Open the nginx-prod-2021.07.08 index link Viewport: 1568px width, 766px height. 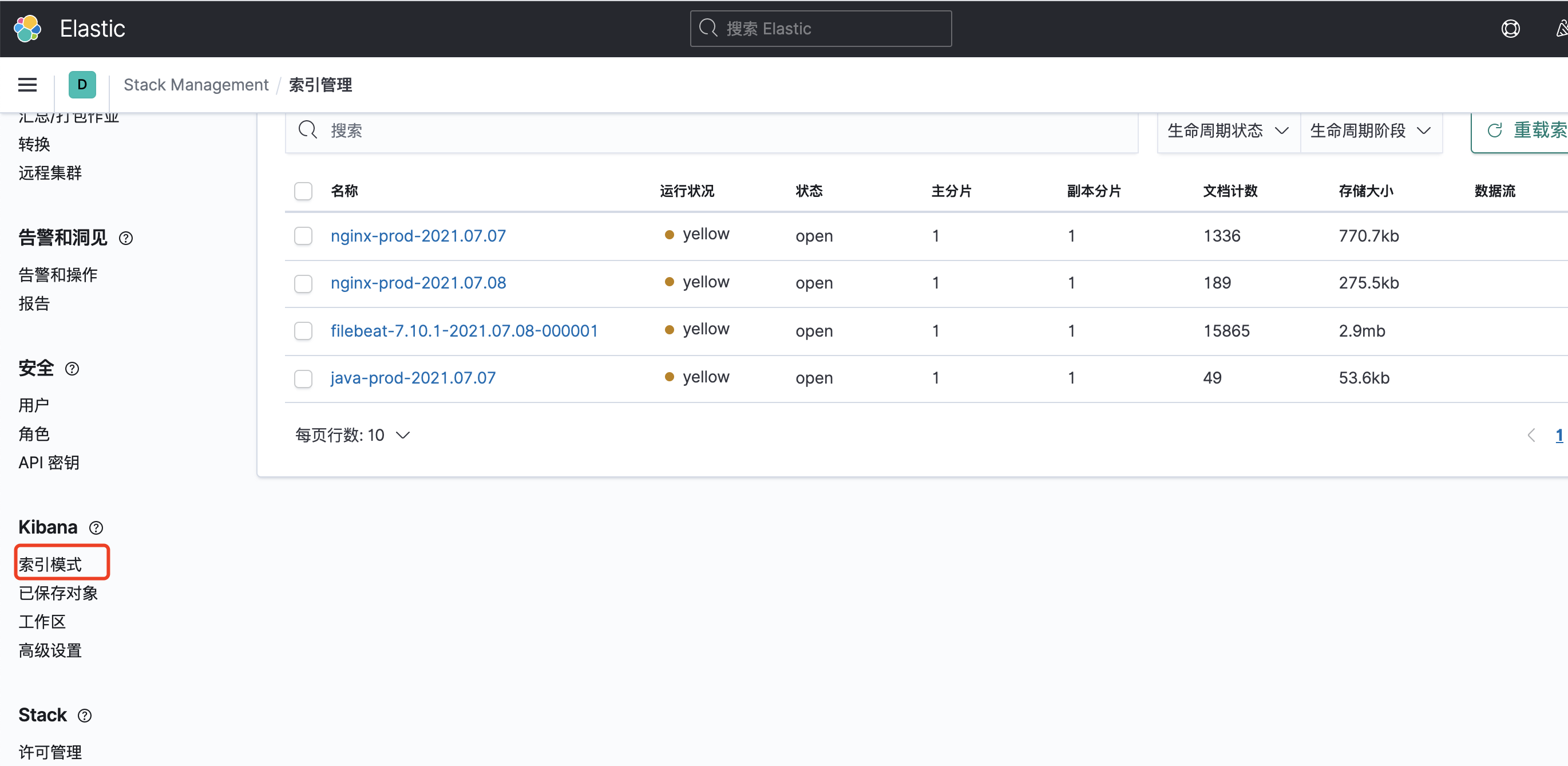[x=418, y=283]
